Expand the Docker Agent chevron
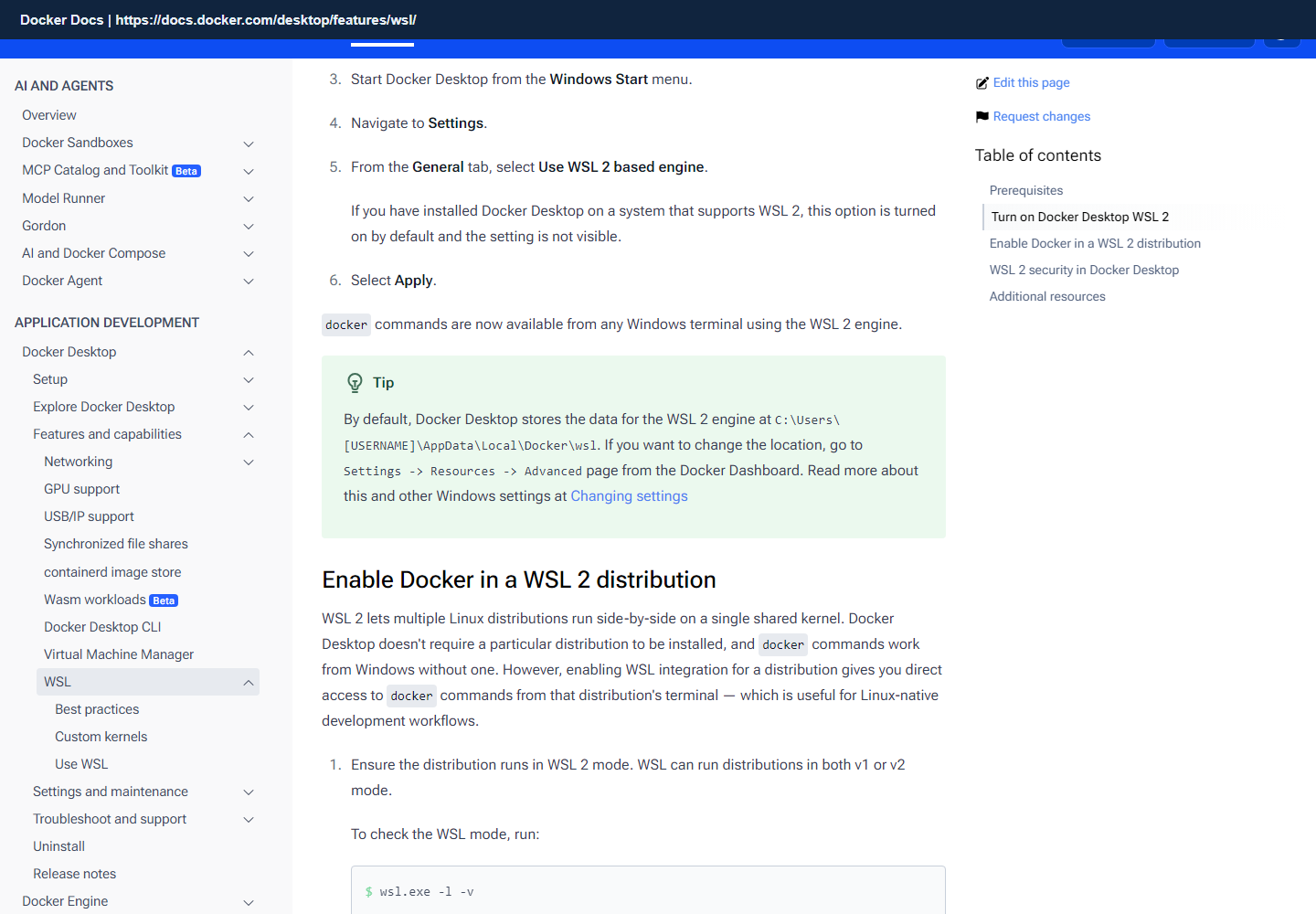 click(249, 281)
